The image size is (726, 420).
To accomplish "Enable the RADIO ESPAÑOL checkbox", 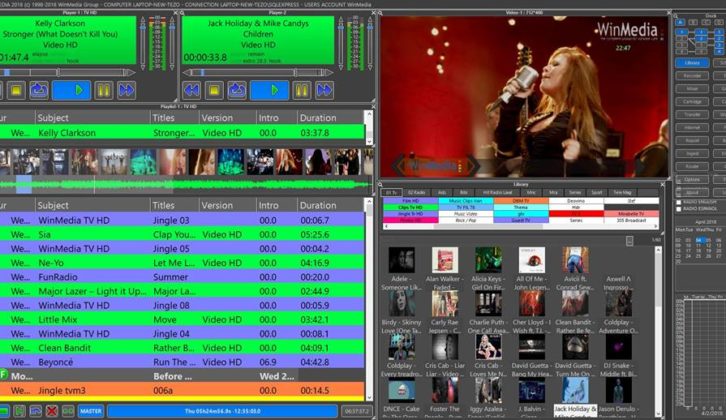I will pyautogui.click(x=679, y=209).
